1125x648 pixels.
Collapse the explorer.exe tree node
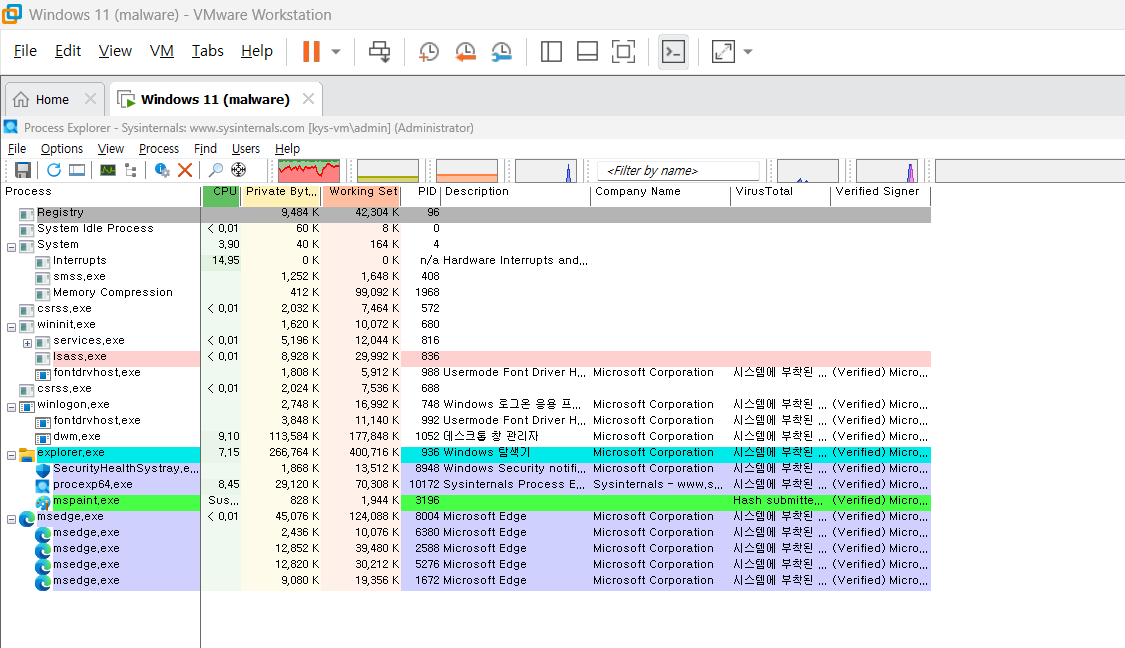[x=11, y=455]
